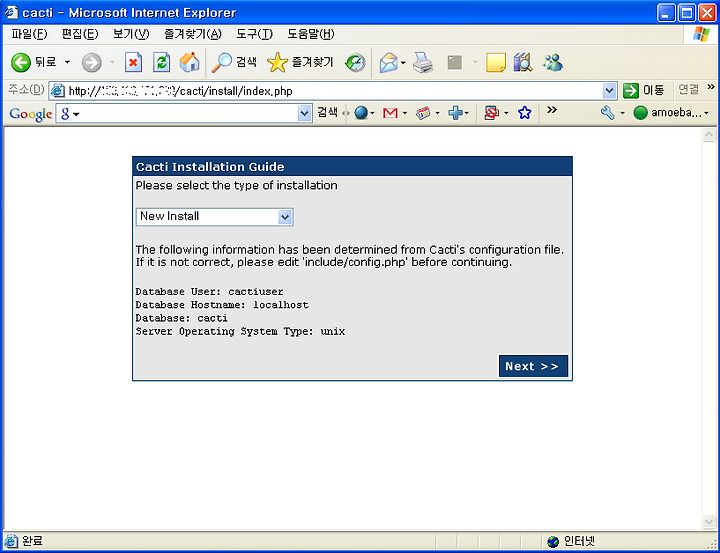Screen dimensions: 720x553
Task: Click the blue star bookmark icon
Action: pos(524,113)
